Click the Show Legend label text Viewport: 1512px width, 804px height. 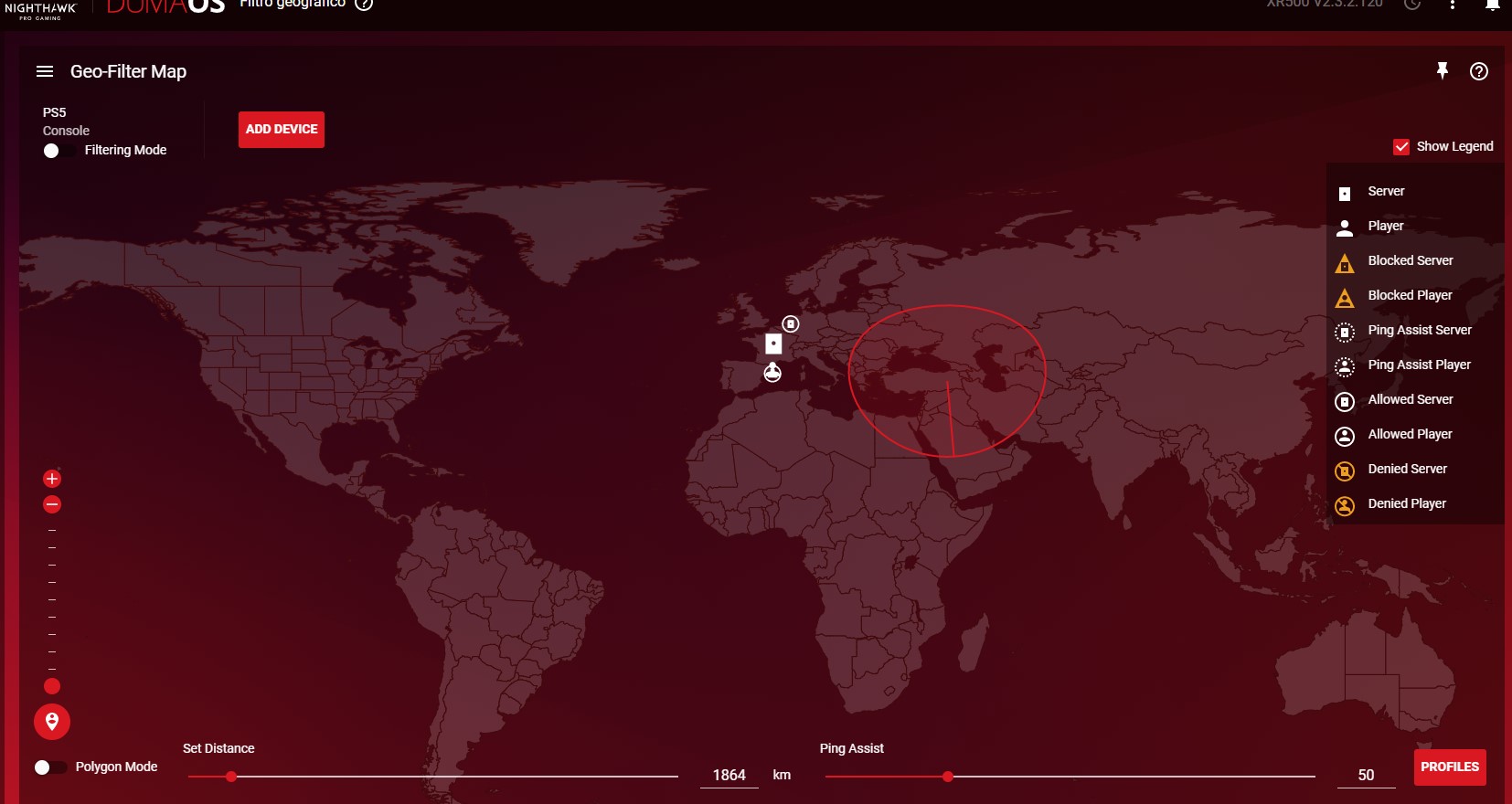[1455, 146]
